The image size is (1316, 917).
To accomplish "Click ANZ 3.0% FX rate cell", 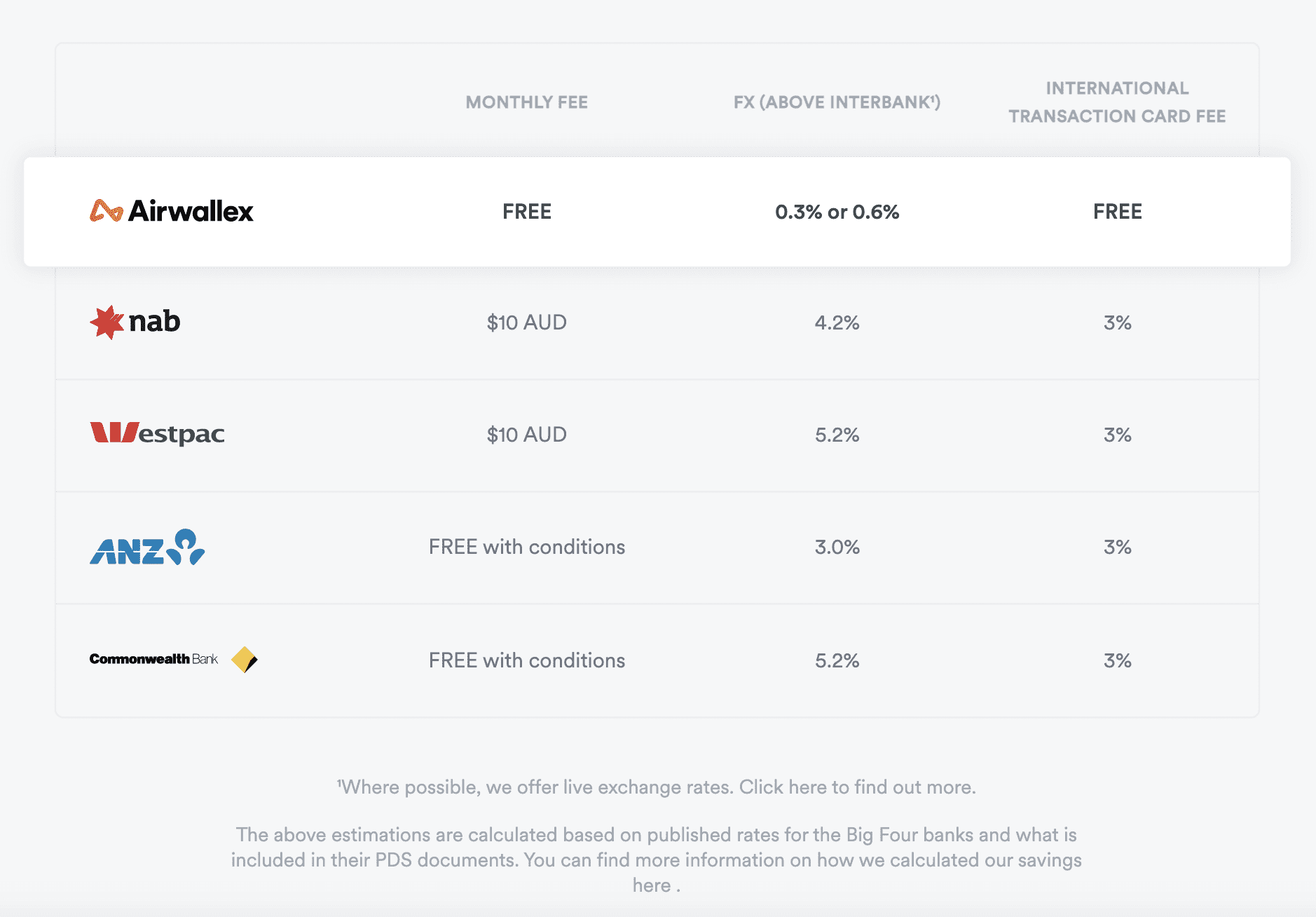I will (837, 547).
